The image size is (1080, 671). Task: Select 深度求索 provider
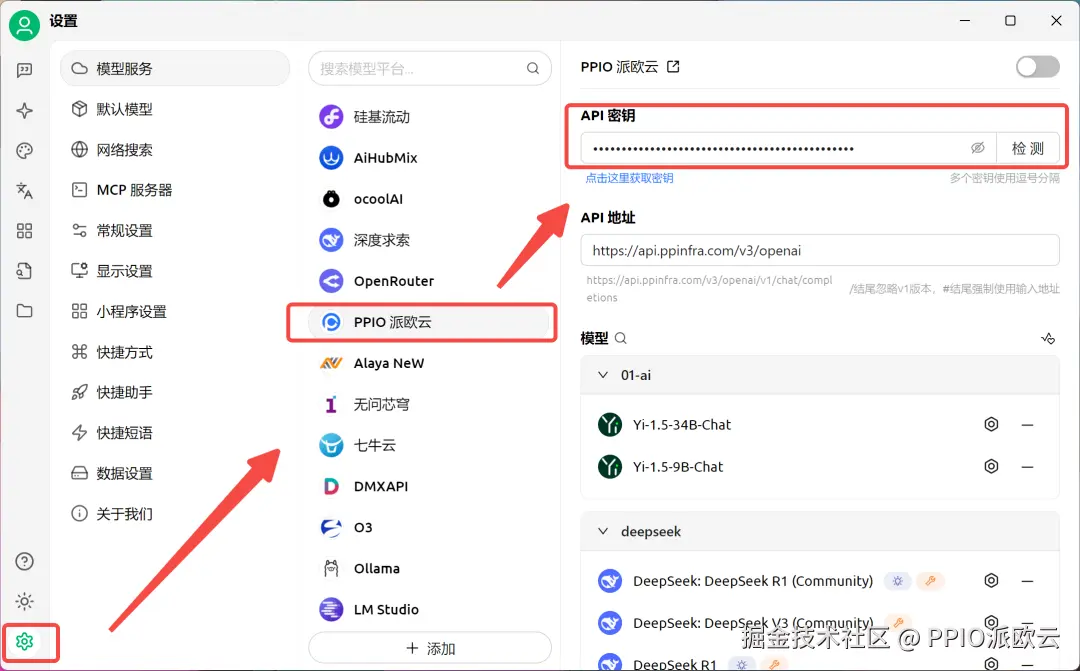[430, 240]
